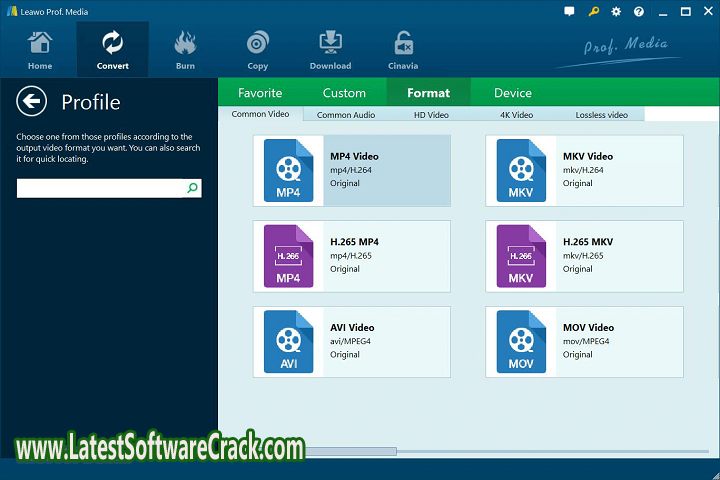Switch to the Favorite tab
Screen dimensions: 720x480
[260, 93]
